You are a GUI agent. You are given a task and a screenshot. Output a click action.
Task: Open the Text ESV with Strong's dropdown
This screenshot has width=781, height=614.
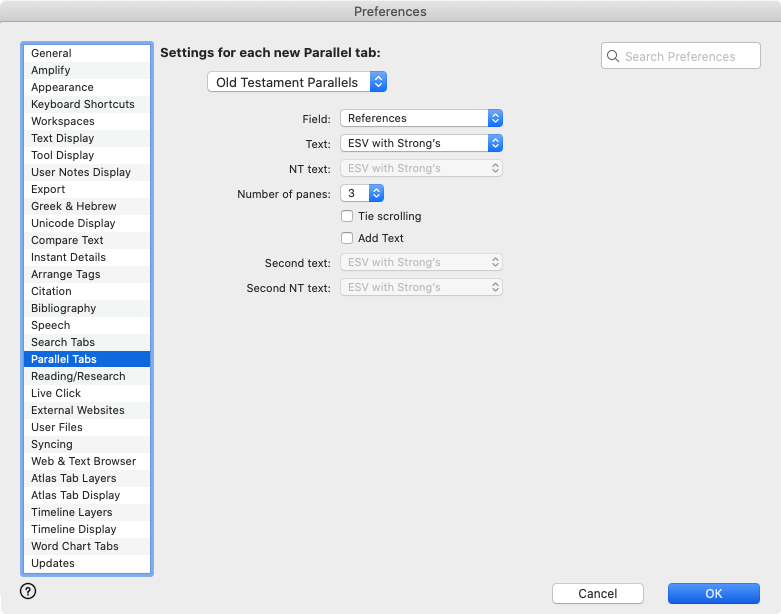click(x=421, y=143)
